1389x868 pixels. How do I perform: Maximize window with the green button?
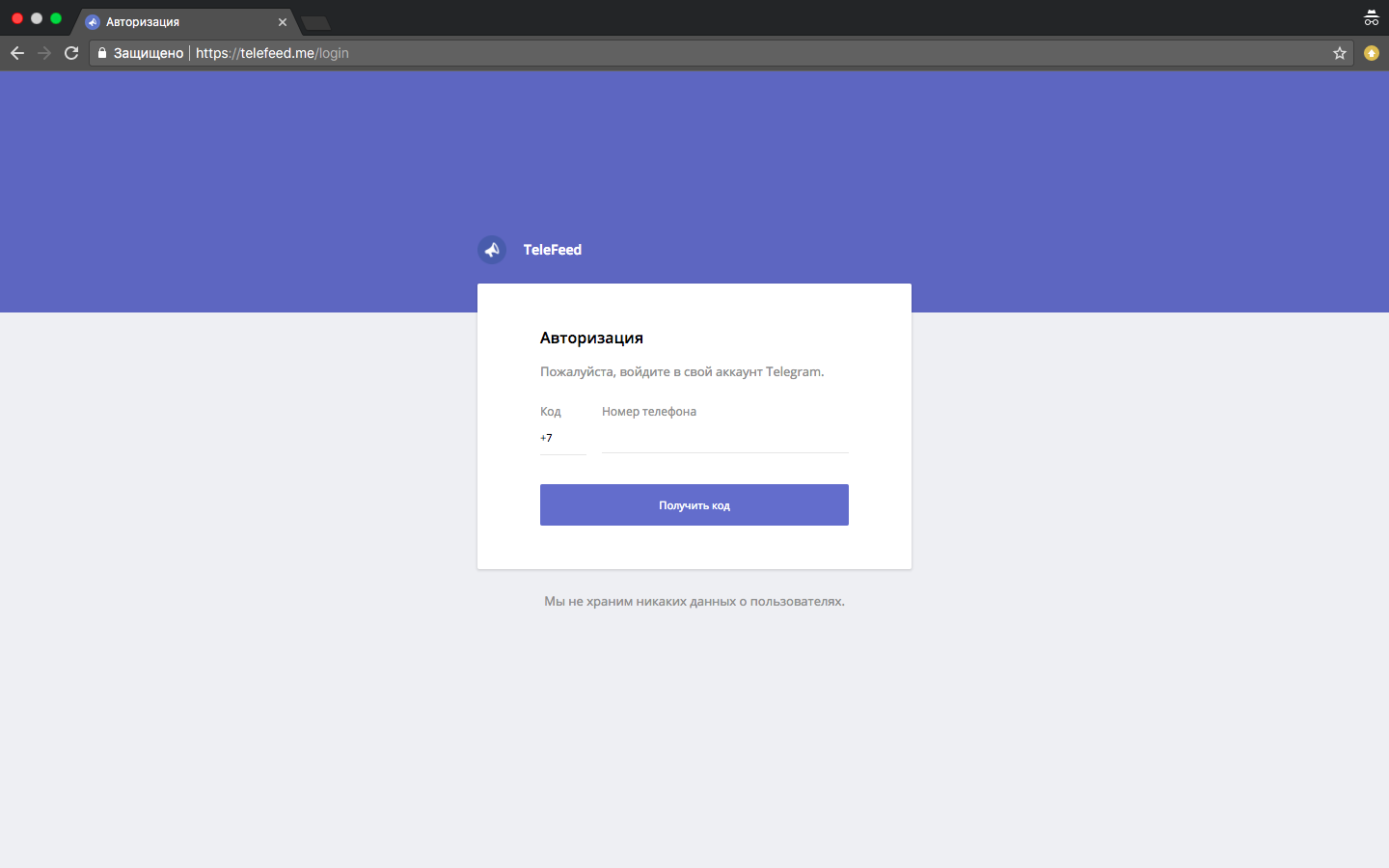pyautogui.click(x=56, y=18)
